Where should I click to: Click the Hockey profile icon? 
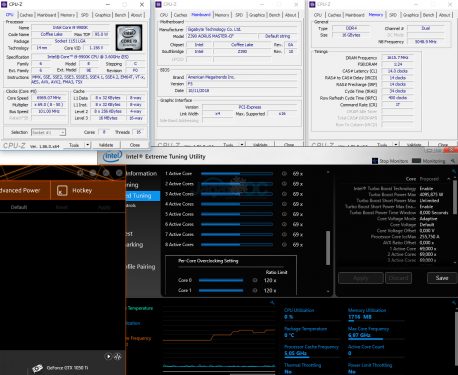click(x=62, y=191)
